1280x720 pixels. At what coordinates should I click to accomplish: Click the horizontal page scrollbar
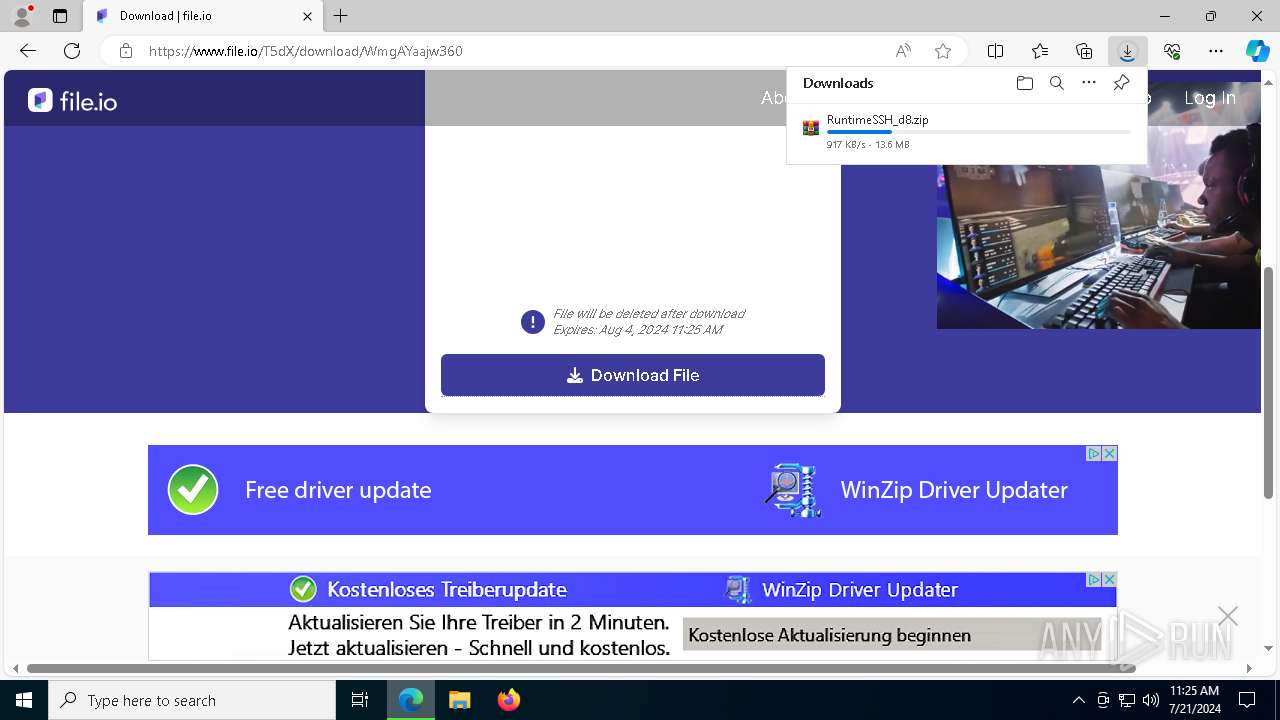(581, 668)
